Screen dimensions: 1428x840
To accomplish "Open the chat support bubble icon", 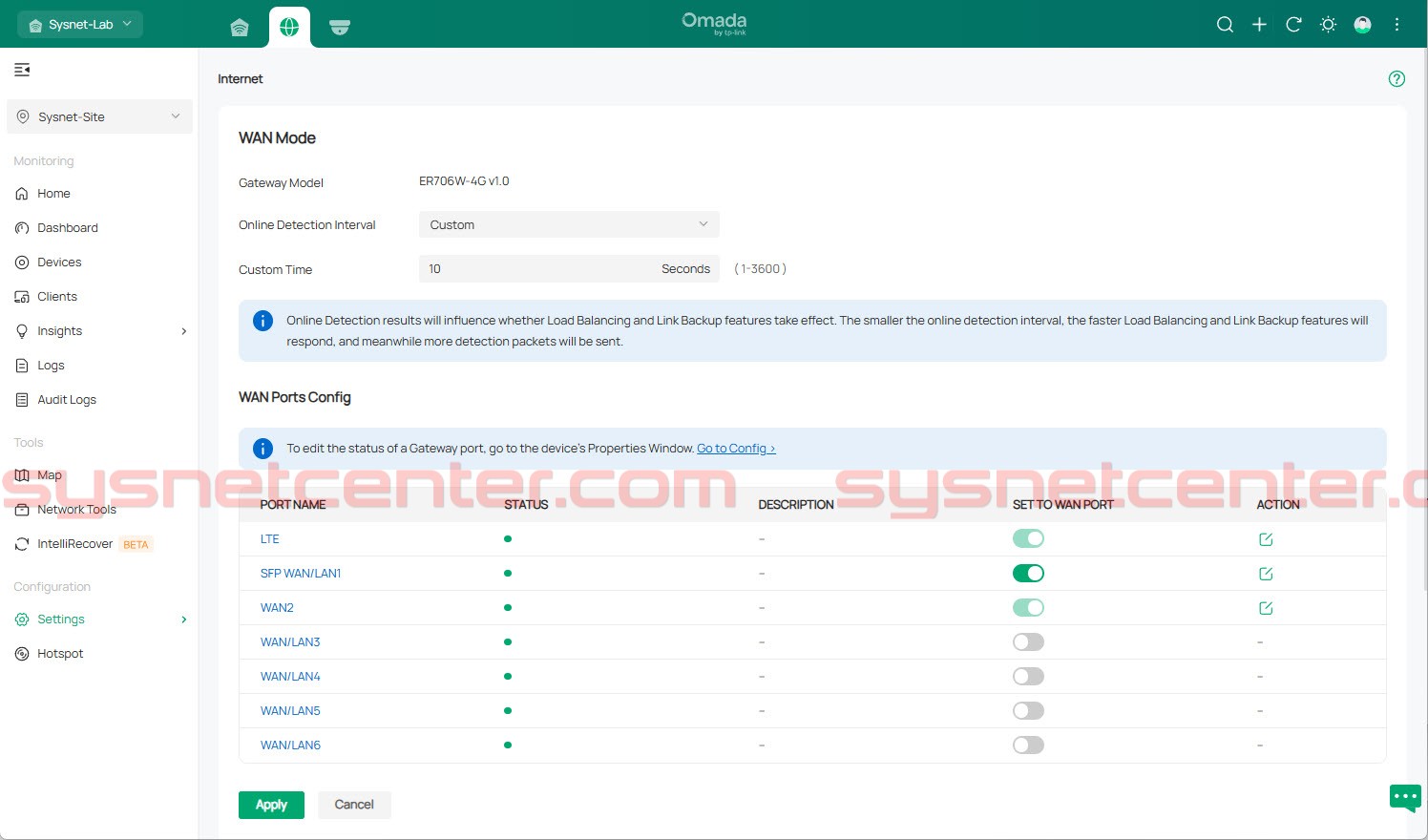I will [x=1404, y=797].
